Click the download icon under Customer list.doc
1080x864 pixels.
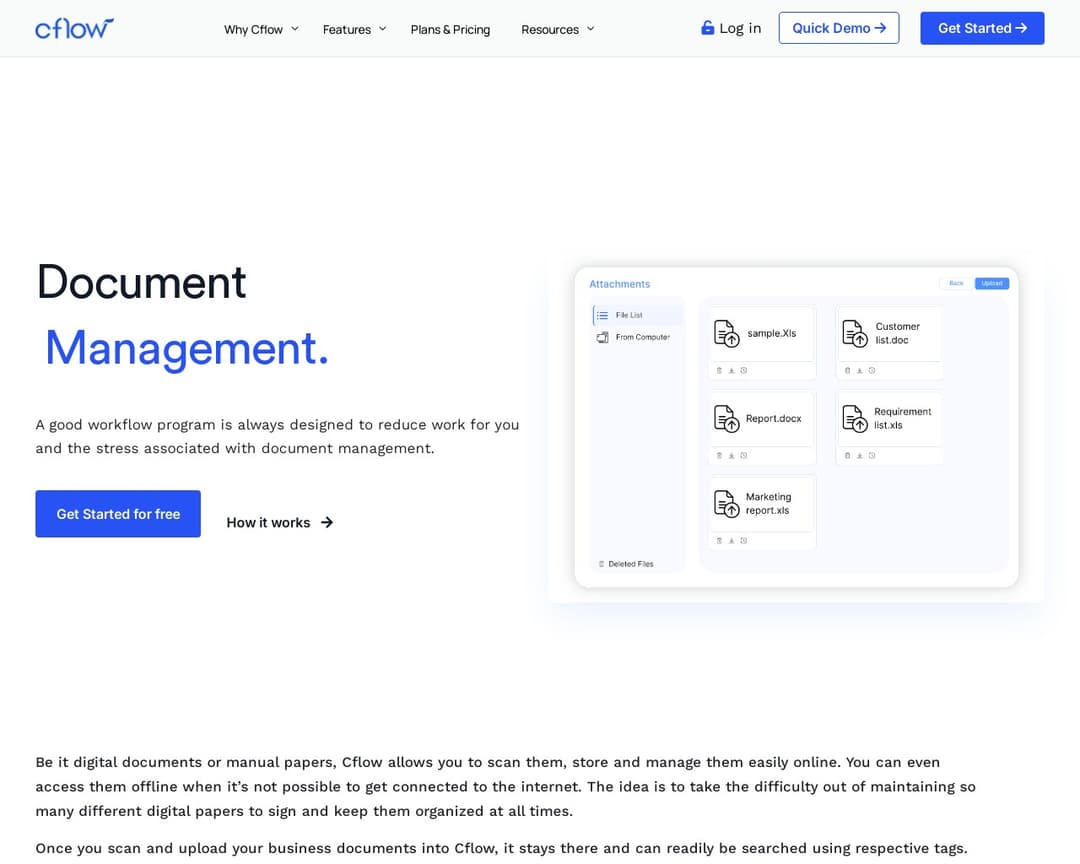pyautogui.click(x=860, y=371)
